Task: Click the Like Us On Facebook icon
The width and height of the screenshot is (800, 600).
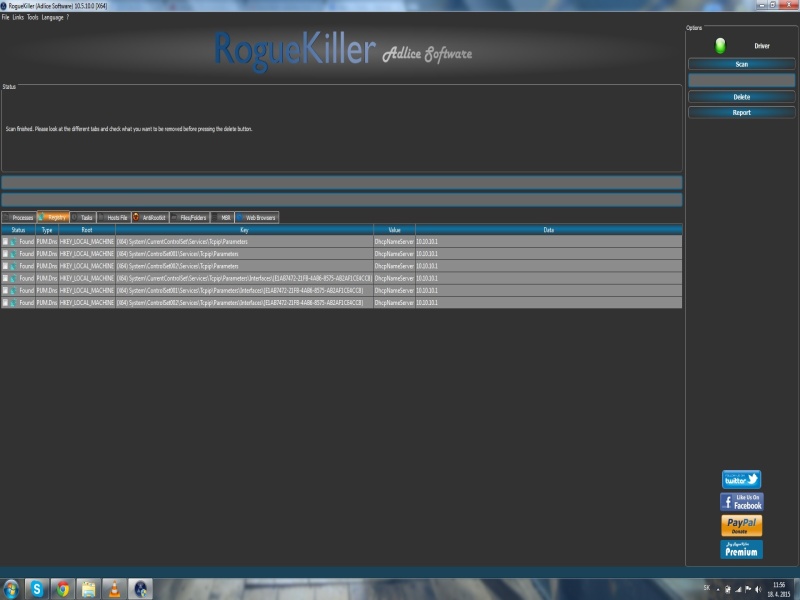Action: click(x=740, y=502)
